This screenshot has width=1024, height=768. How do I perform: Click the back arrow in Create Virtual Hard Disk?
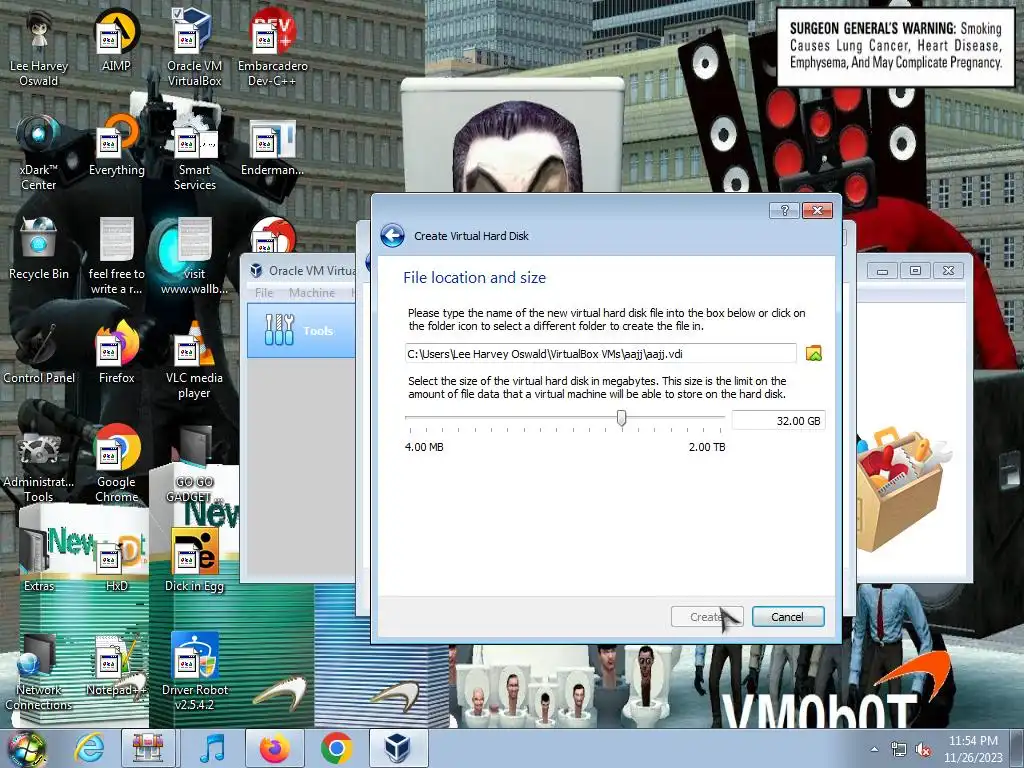coord(392,236)
